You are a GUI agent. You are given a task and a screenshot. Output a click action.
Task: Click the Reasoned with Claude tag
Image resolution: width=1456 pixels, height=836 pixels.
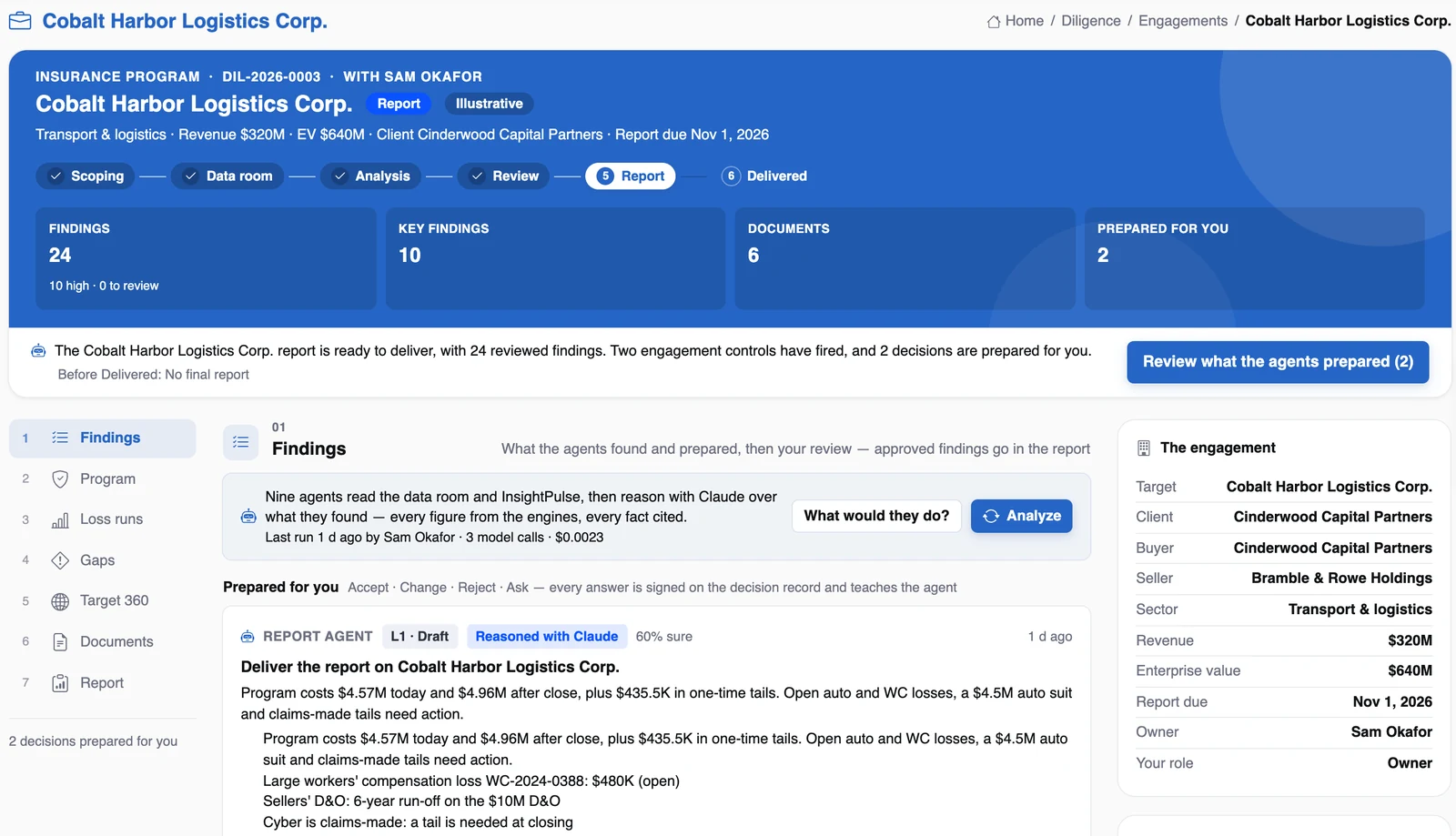pos(547,637)
